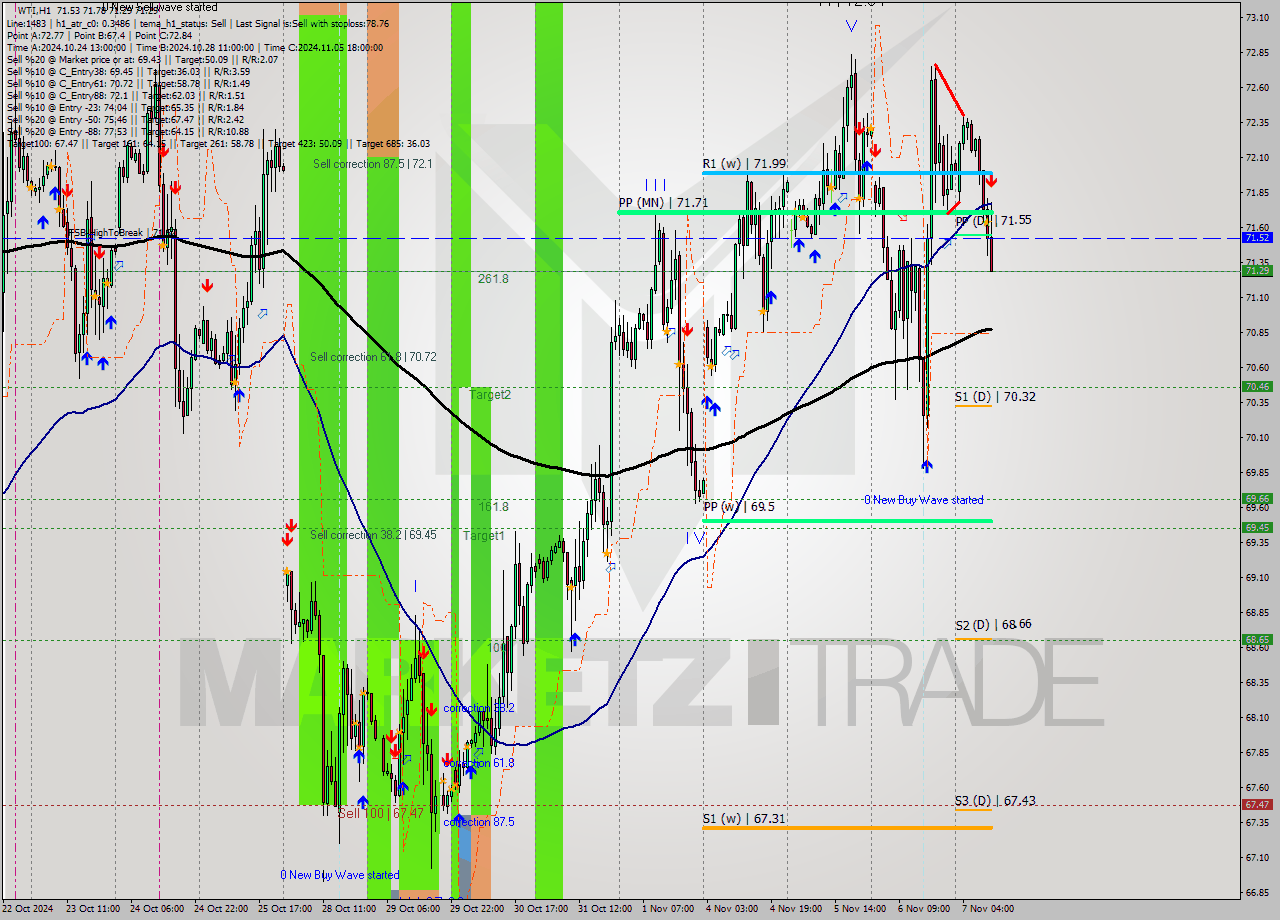Click the '31 Oct 12:00' time axis label
This screenshot has width=1280, height=920.
(604, 909)
